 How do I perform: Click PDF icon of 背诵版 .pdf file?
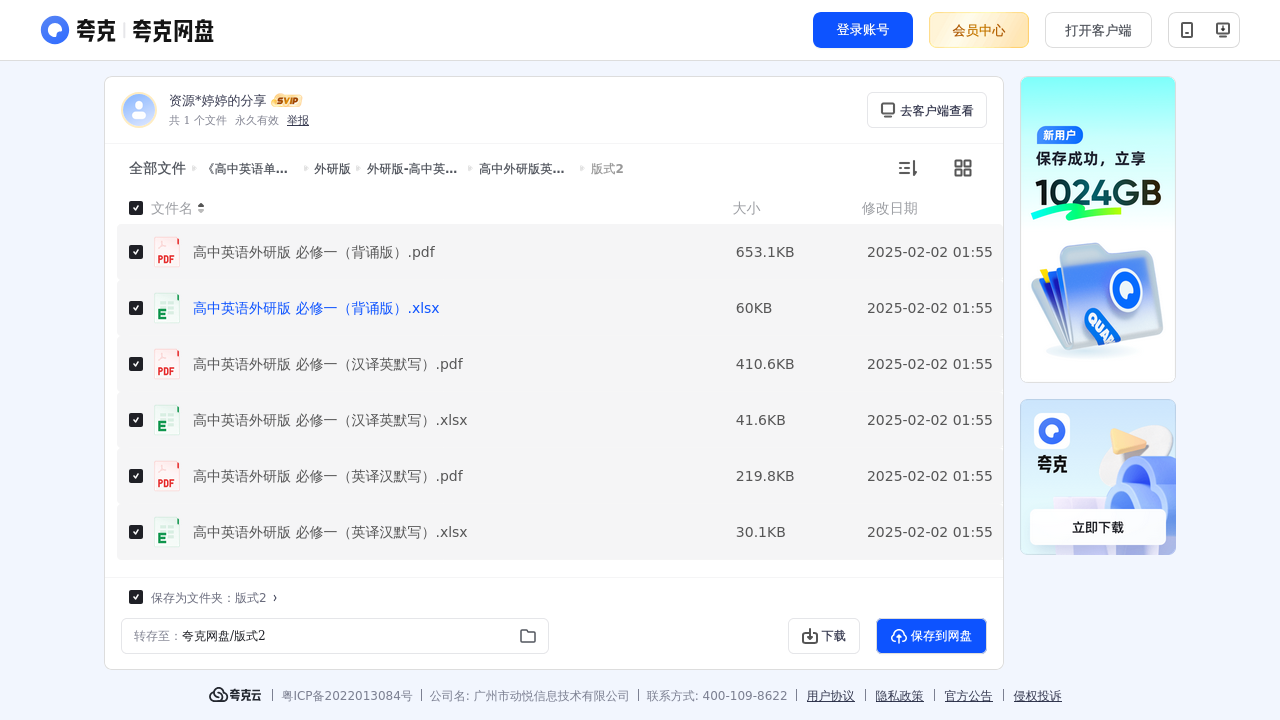(167, 252)
